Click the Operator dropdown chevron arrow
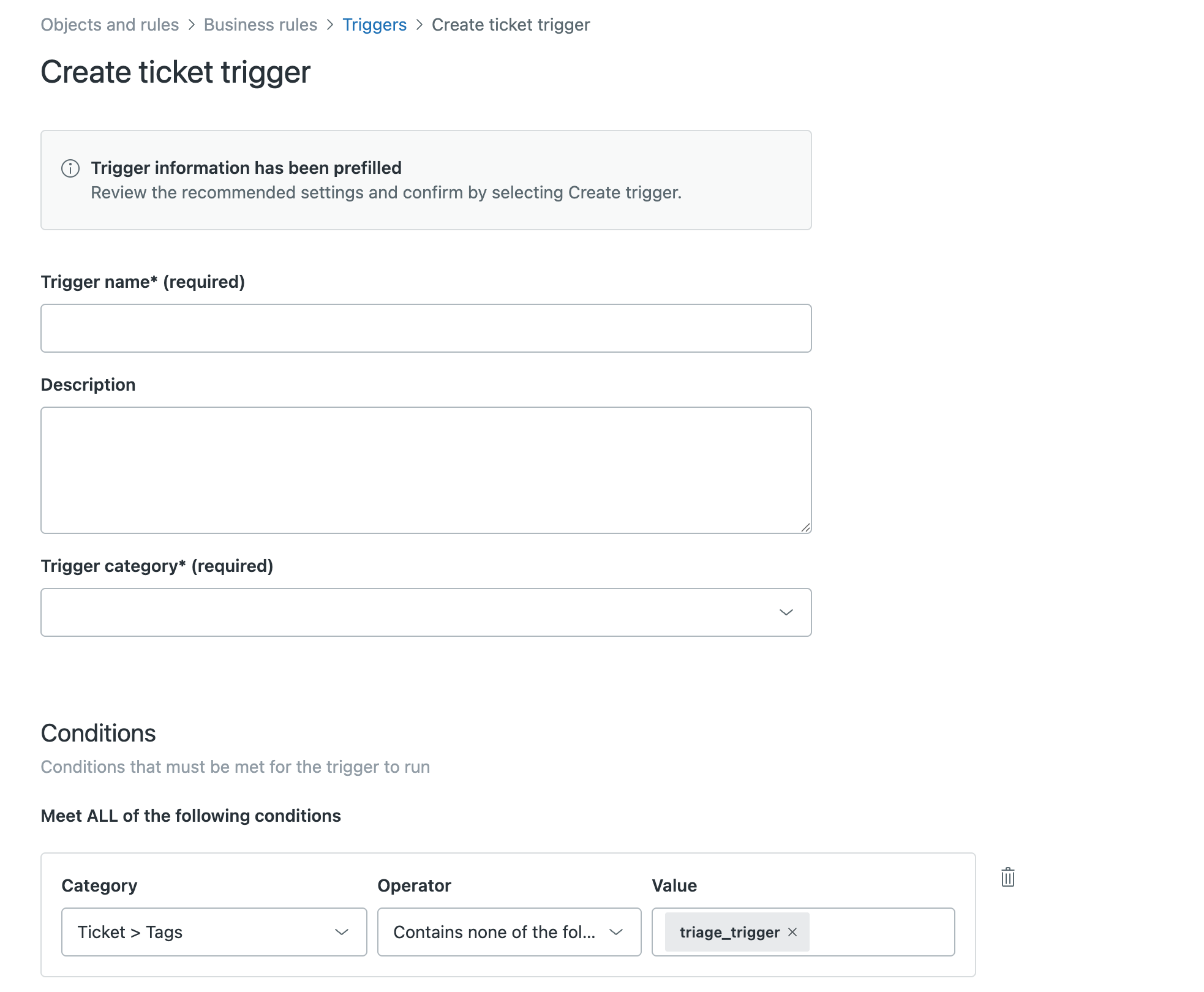The width and height of the screenshot is (1204, 992). [x=616, y=932]
